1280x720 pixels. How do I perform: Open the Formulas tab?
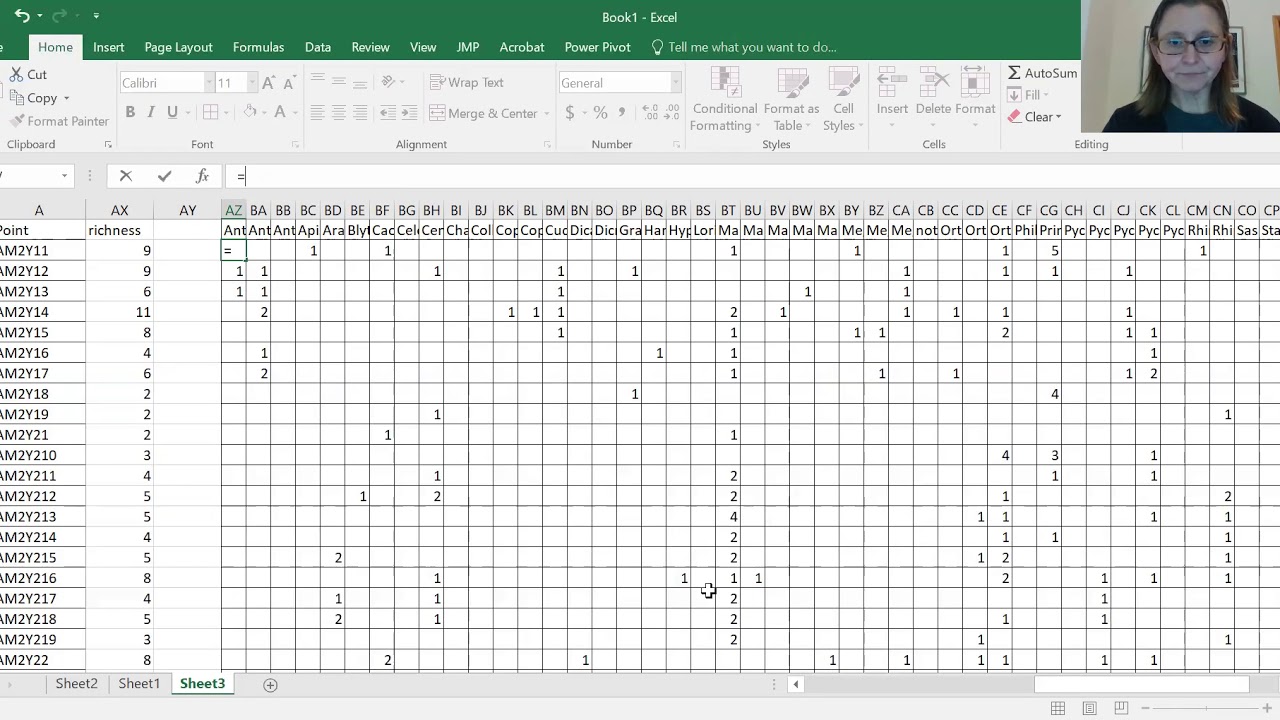[258, 47]
